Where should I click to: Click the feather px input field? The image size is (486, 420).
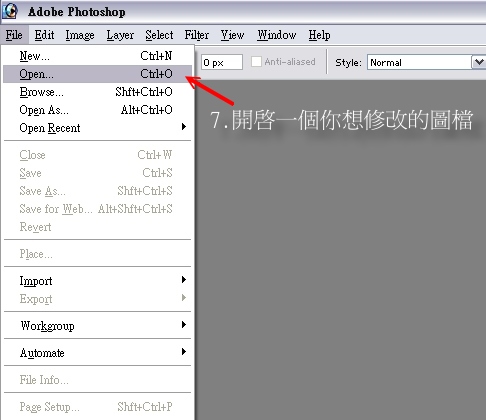pyautogui.click(x=222, y=62)
